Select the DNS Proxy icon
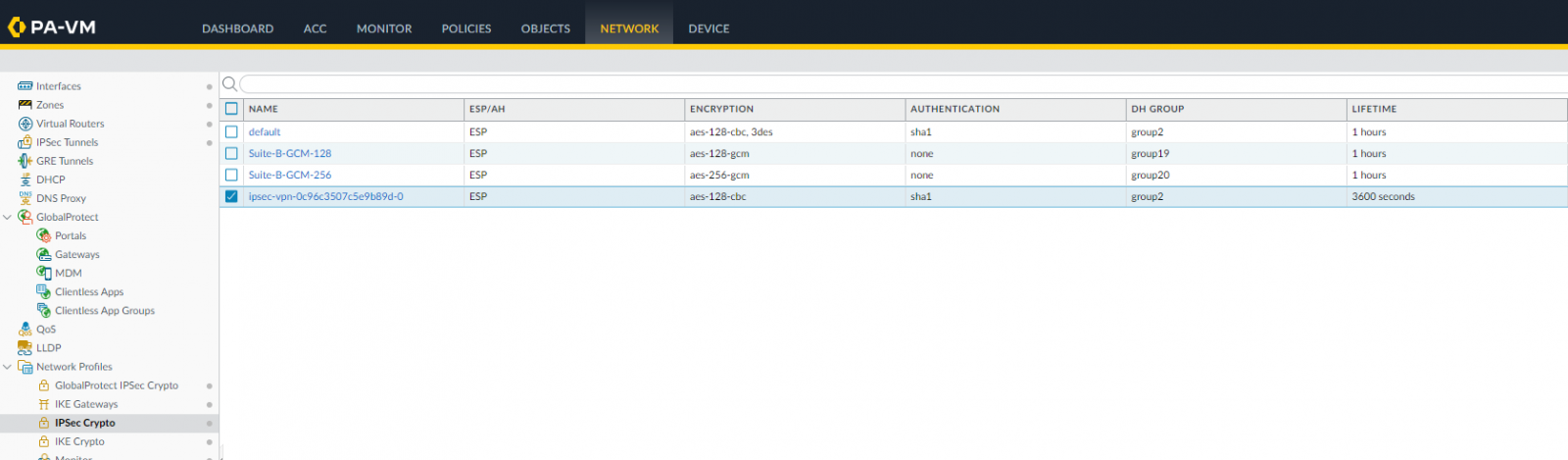Image resolution: width=1568 pixels, height=460 pixels. 25,198
